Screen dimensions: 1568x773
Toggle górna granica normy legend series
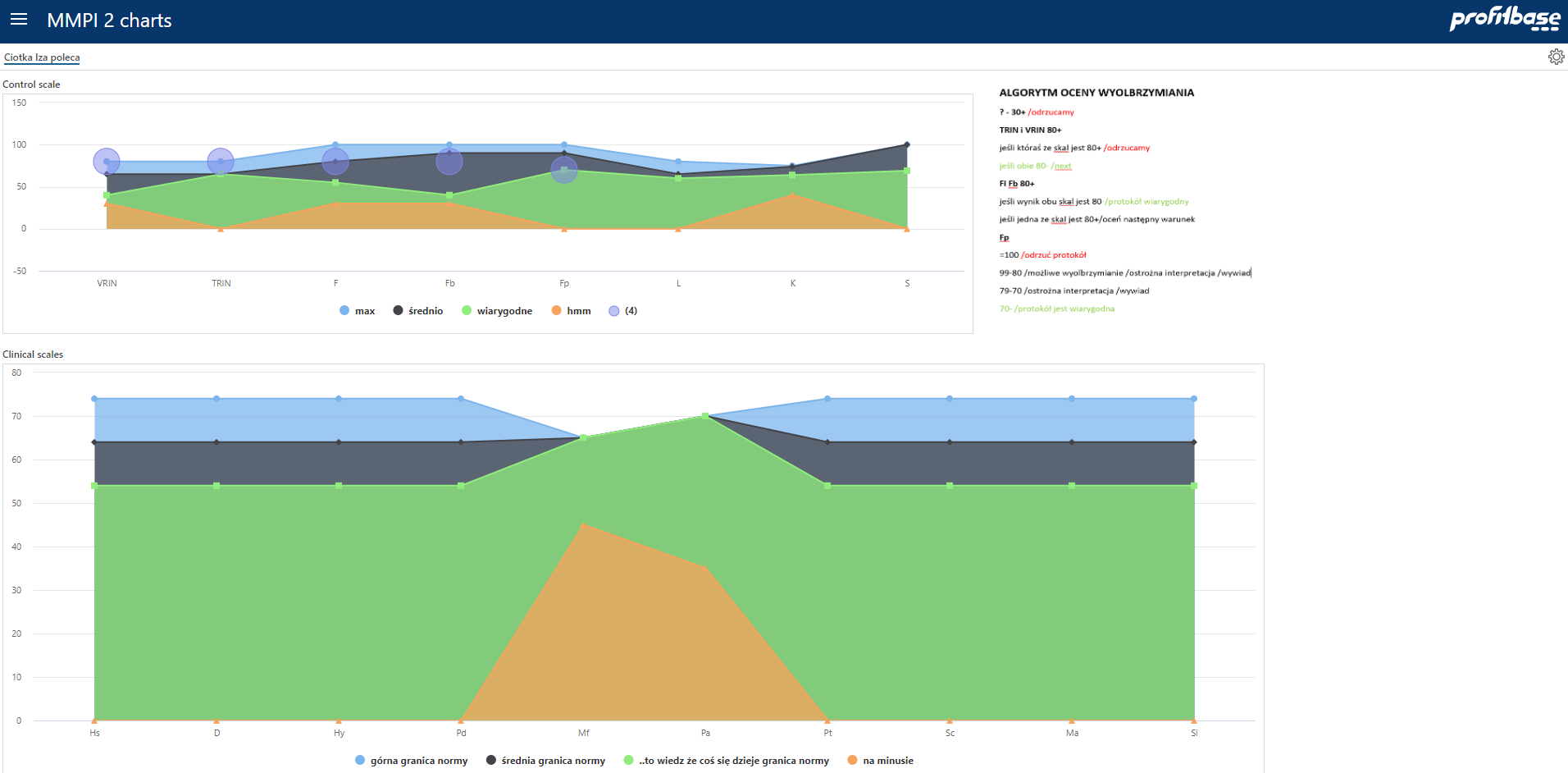tap(411, 761)
